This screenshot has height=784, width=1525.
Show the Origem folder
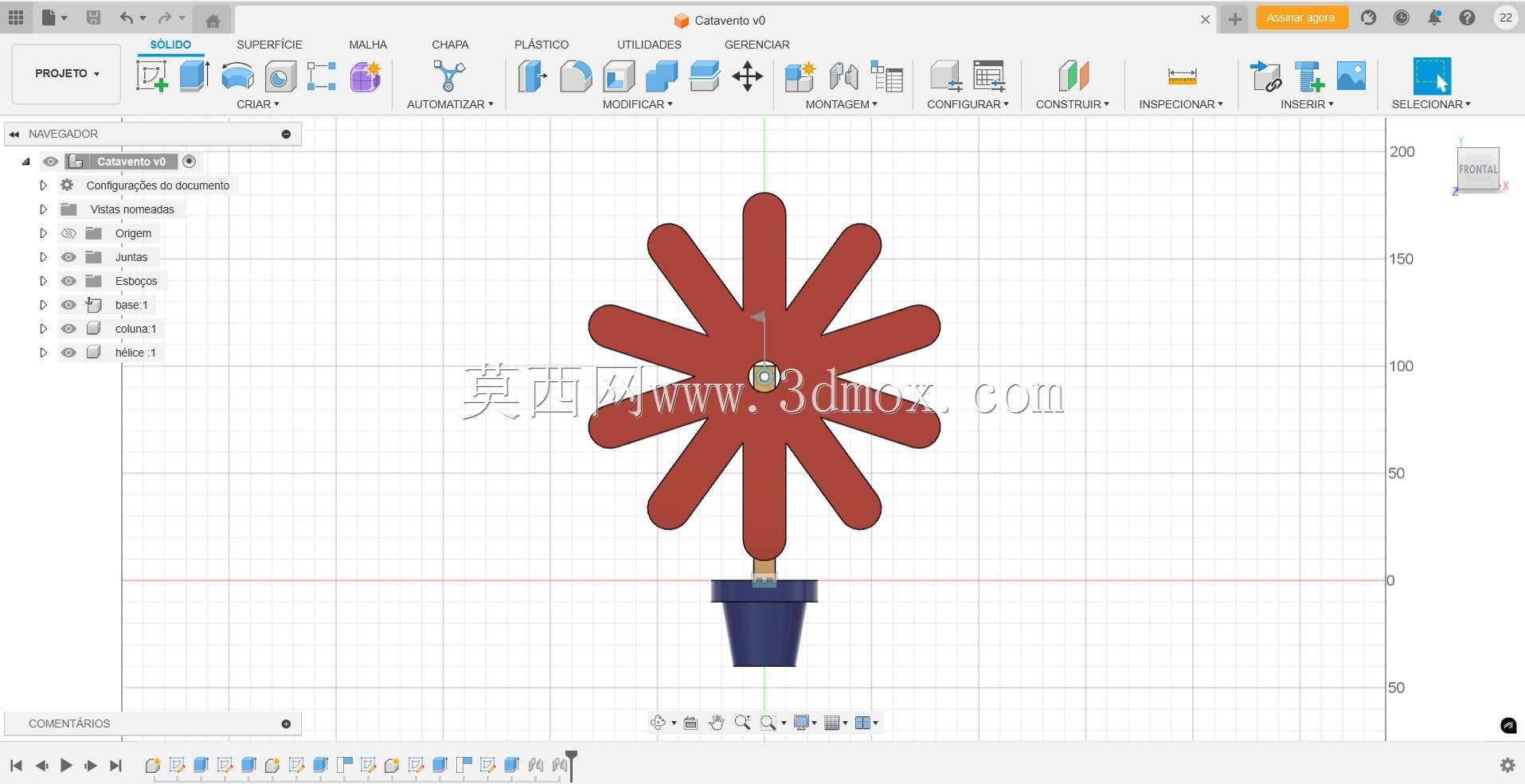click(x=69, y=233)
